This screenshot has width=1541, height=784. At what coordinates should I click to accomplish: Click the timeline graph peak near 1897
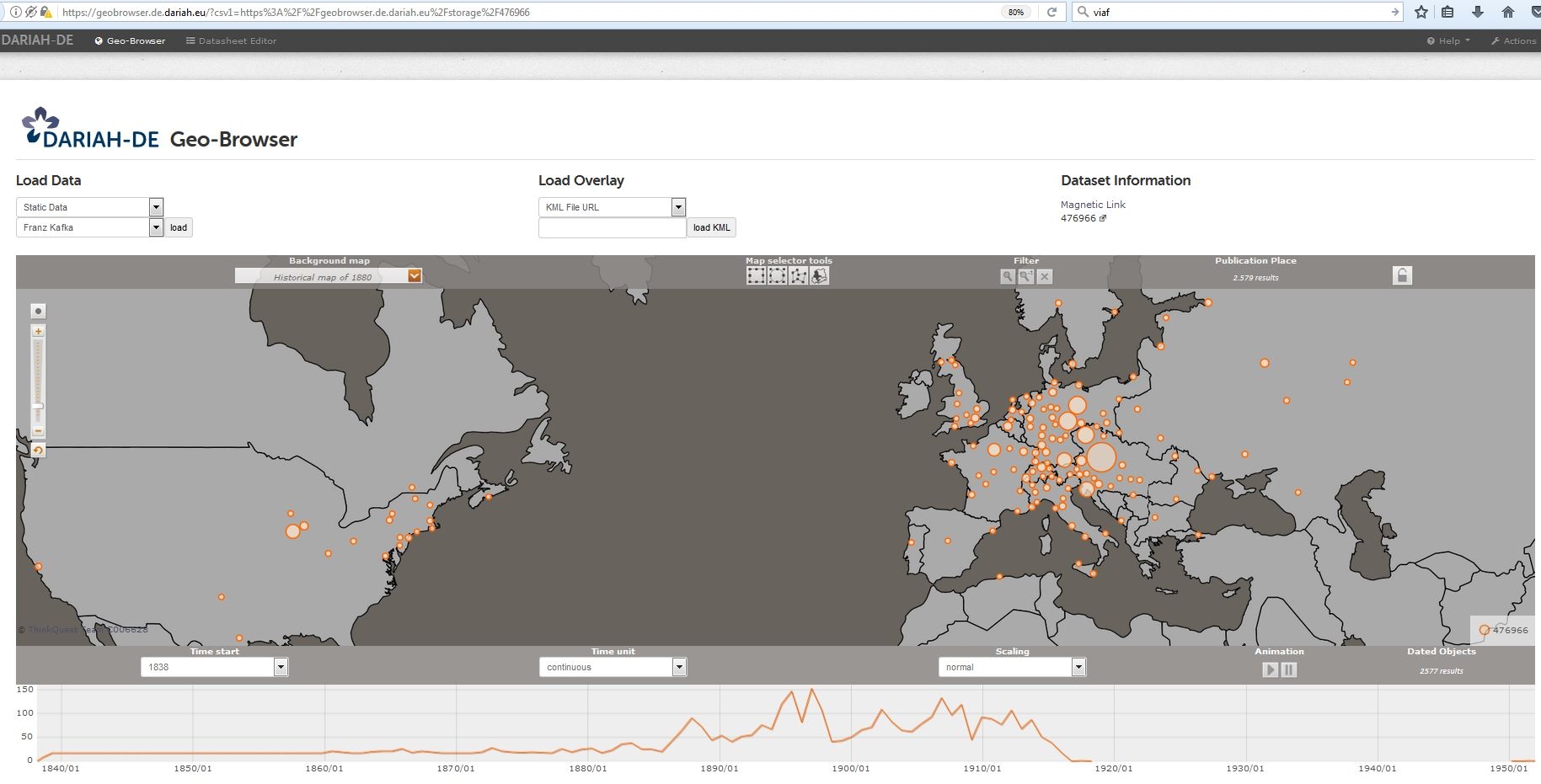811,690
